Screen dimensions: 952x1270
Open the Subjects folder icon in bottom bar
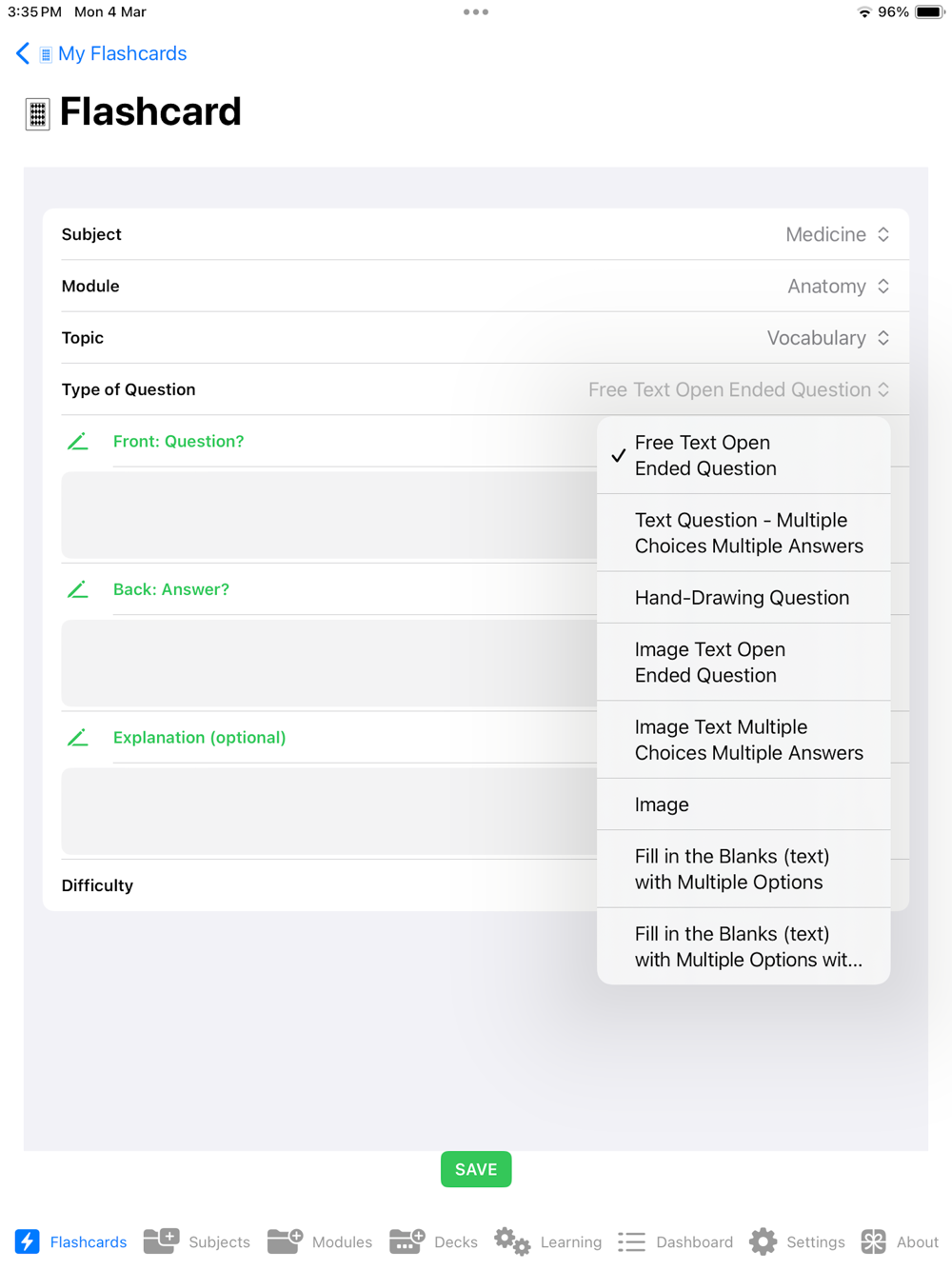coord(161,1241)
